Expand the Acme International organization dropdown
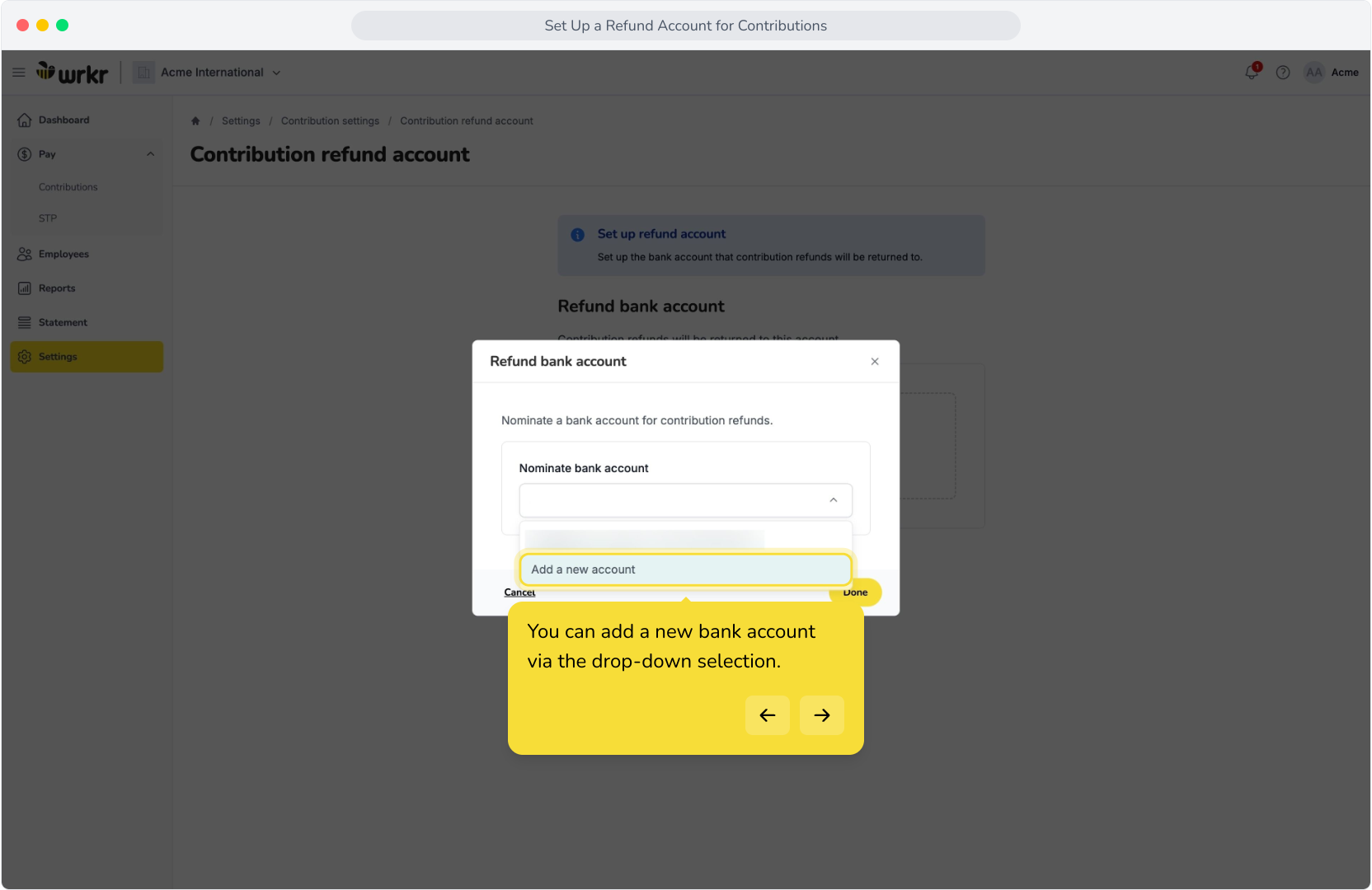 276,73
